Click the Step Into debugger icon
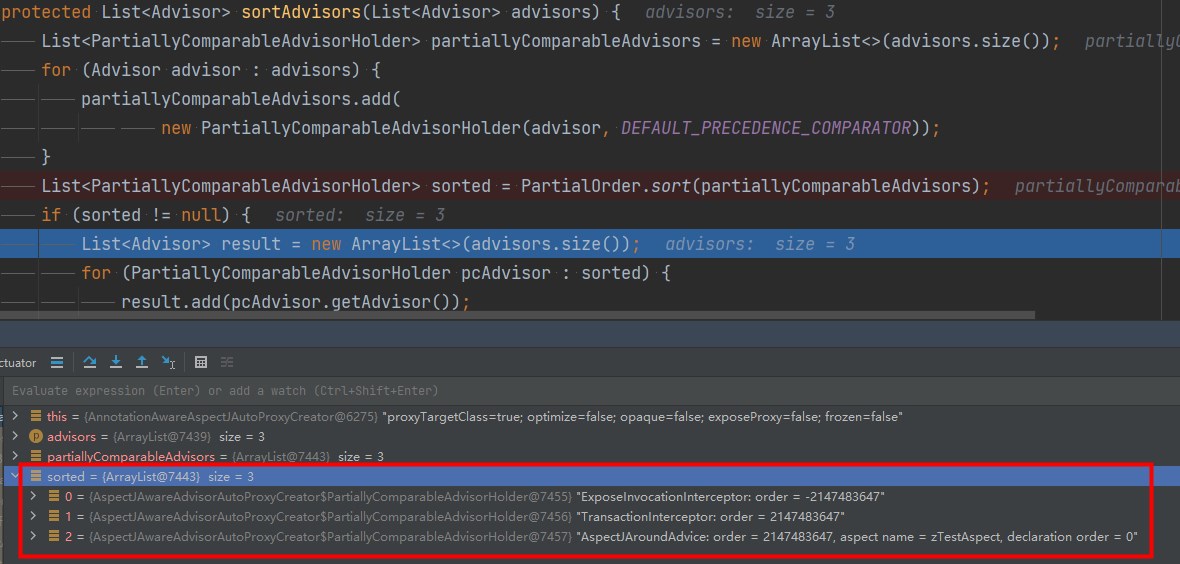 [x=116, y=362]
